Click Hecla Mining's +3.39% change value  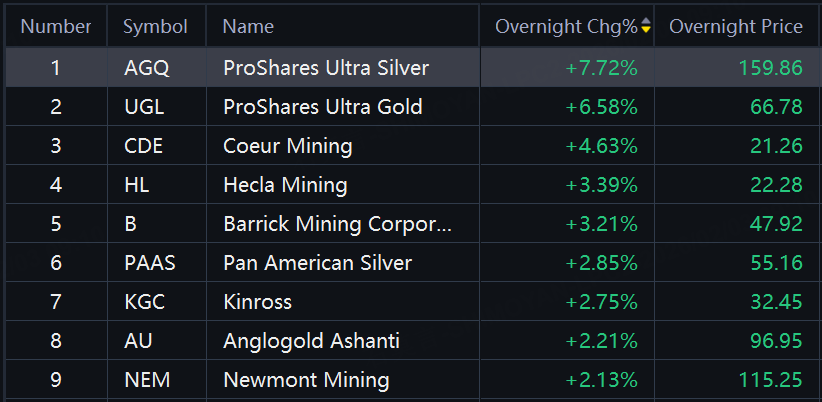(601, 185)
